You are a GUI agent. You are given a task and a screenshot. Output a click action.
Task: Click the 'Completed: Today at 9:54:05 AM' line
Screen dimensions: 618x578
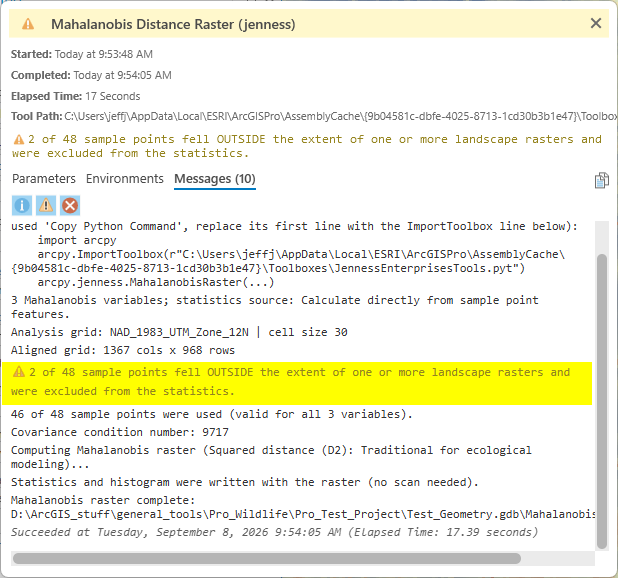click(91, 75)
